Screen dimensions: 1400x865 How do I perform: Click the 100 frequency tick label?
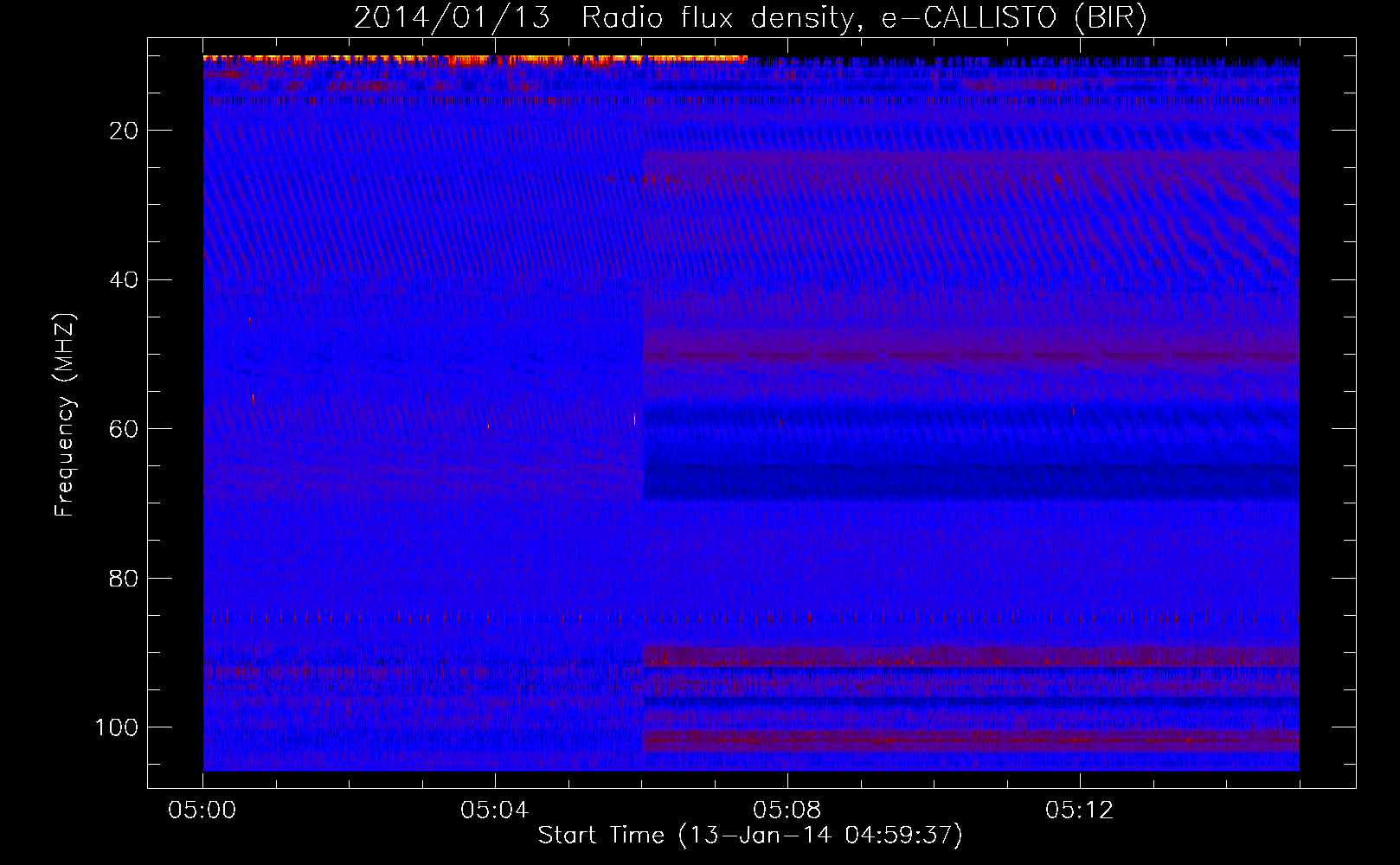click(x=118, y=727)
